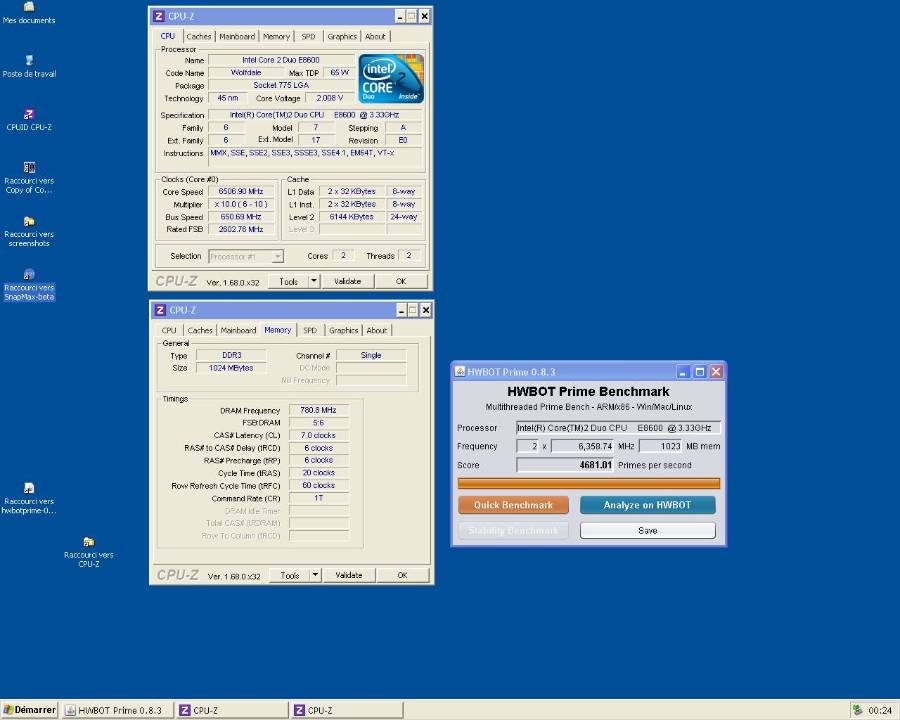Open Mainboard tab in top CPU-Z window
Viewport: 900px width, 720px height.
point(237,36)
